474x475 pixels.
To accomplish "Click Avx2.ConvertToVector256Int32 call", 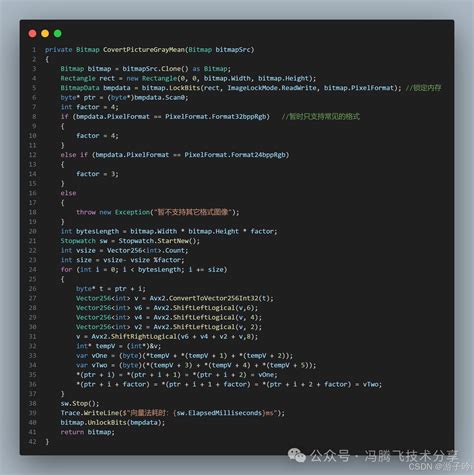I will pyautogui.click(x=209, y=298).
